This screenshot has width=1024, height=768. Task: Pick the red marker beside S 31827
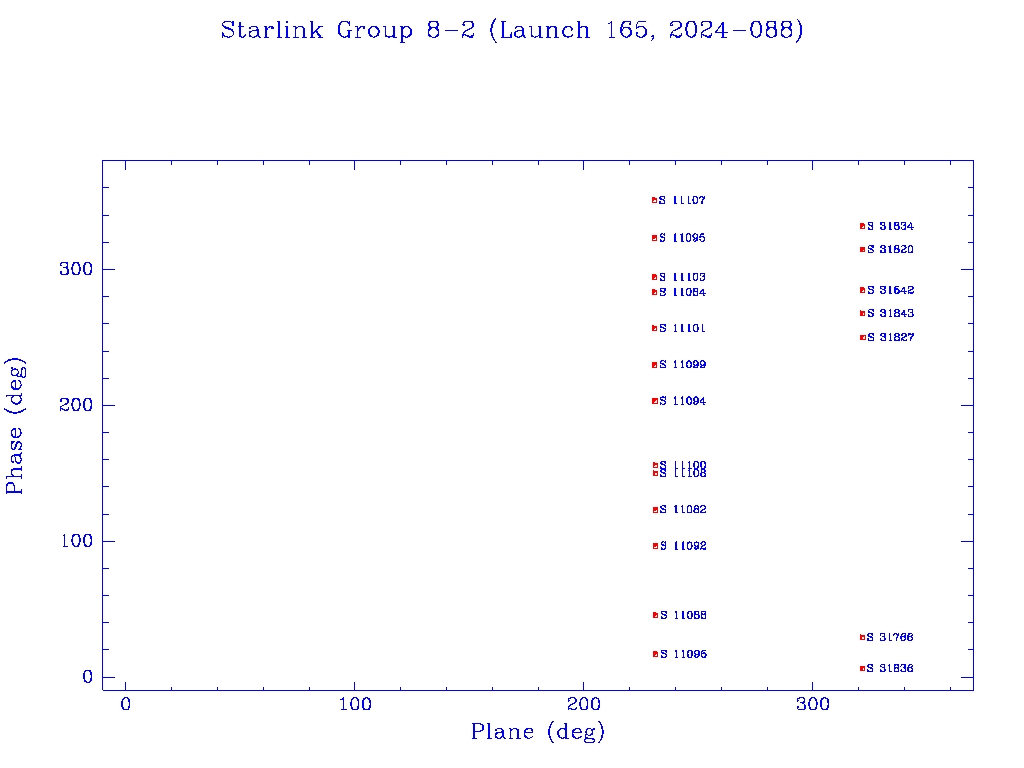coord(863,338)
